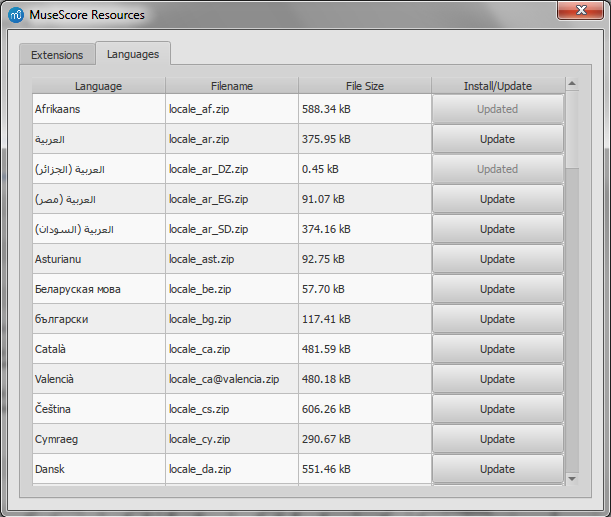This screenshot has height=517, width=611.
Task: Select the Беларуская мова cell
Action: tap(99, 289)
